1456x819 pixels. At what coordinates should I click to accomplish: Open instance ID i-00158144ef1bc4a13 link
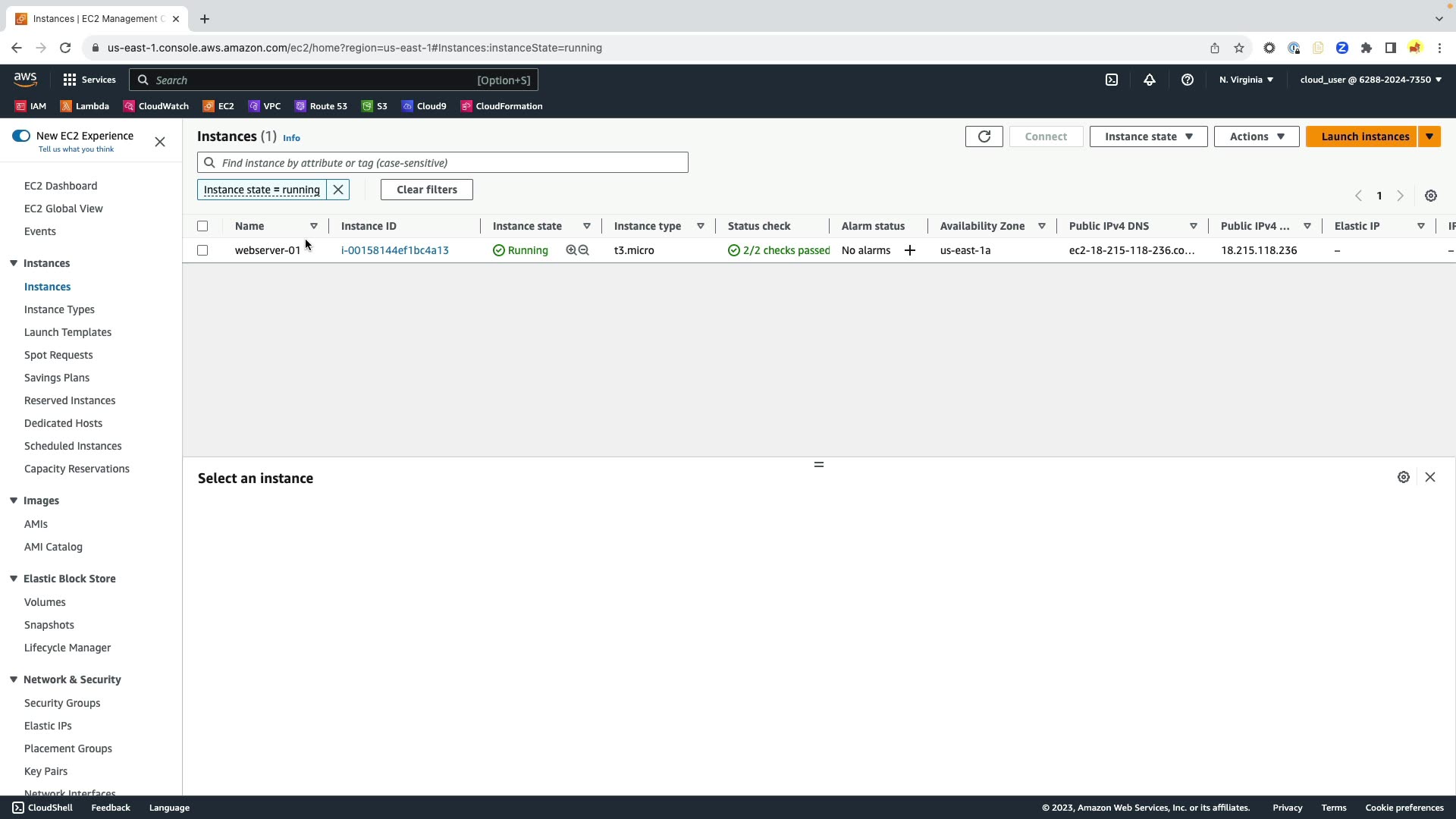click(394, 250)
